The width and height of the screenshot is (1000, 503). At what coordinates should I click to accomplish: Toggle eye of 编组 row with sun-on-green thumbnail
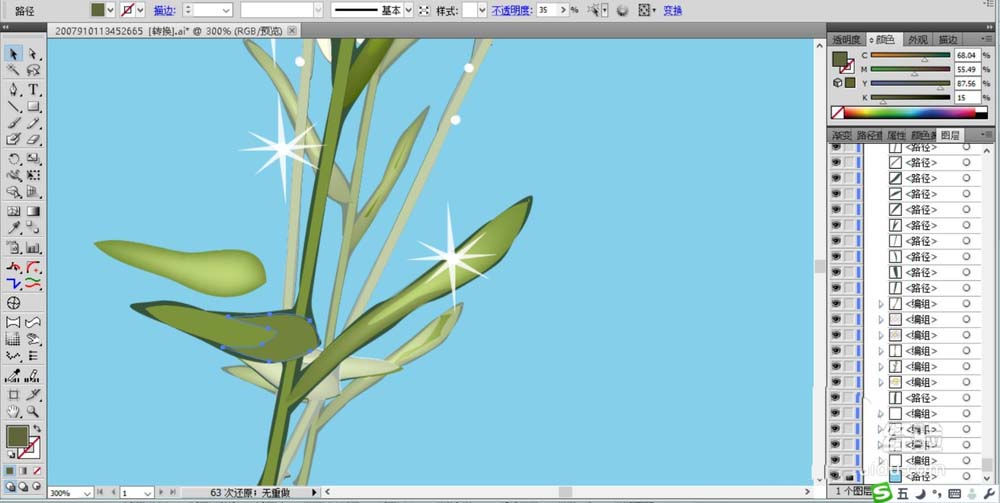click(835, 382)
